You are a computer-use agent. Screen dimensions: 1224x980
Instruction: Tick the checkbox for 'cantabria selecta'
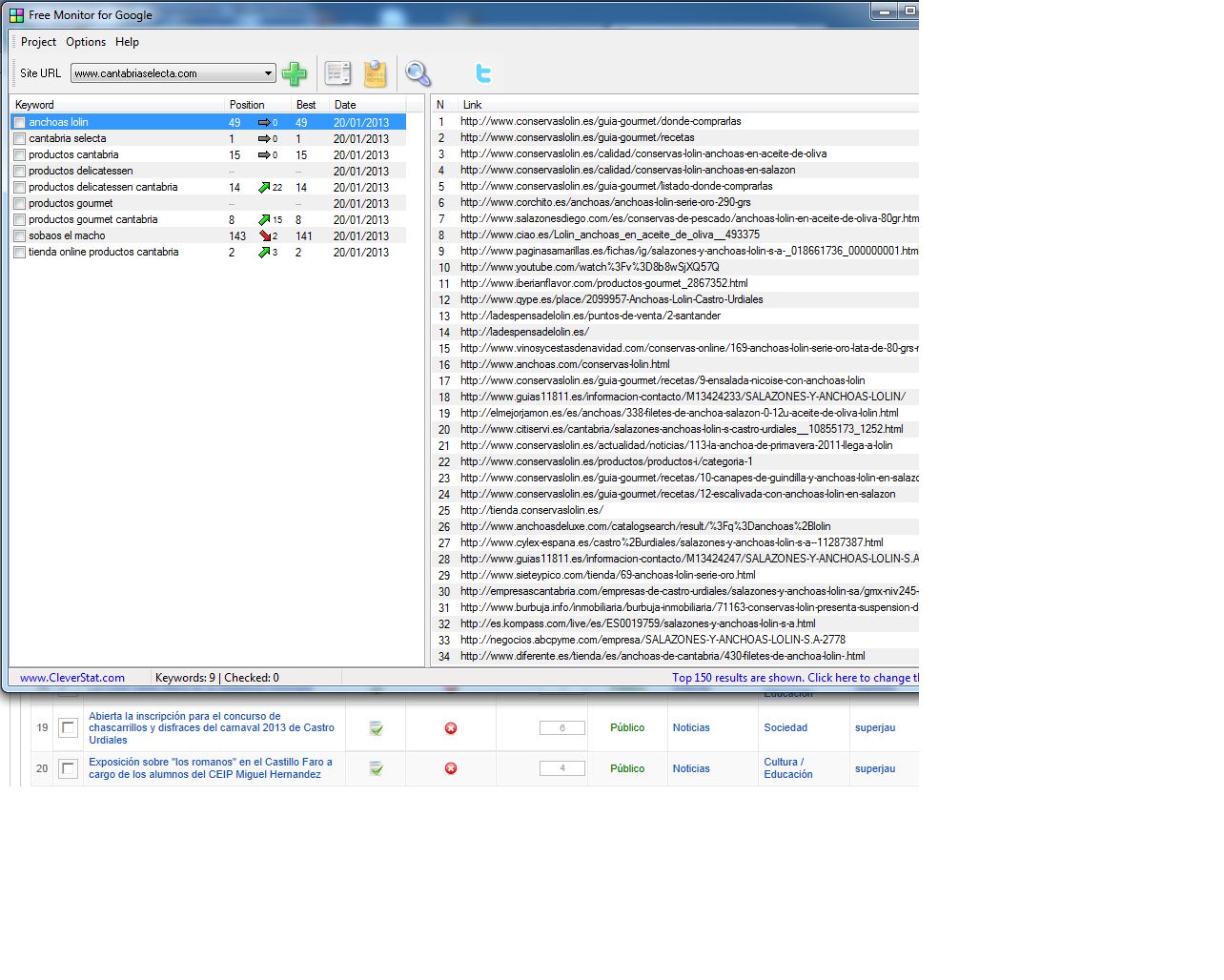[19, 138]
